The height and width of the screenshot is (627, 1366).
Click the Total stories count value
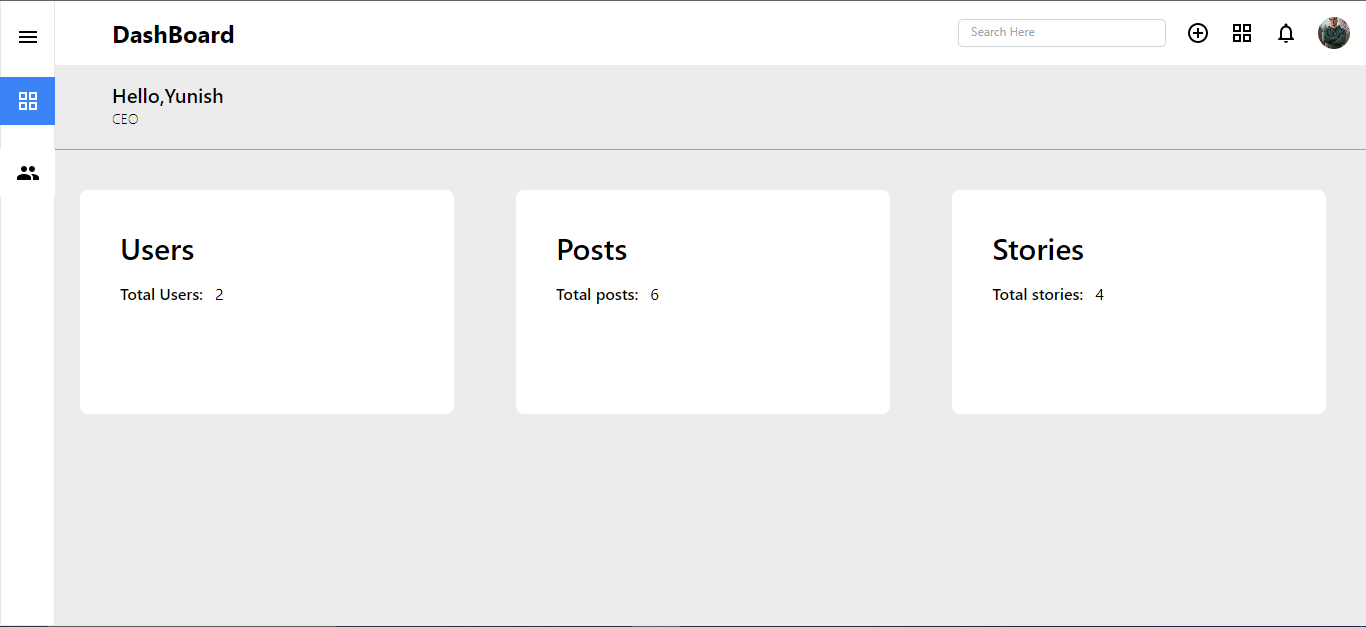pyautogui.click(x=1099, y=294)
